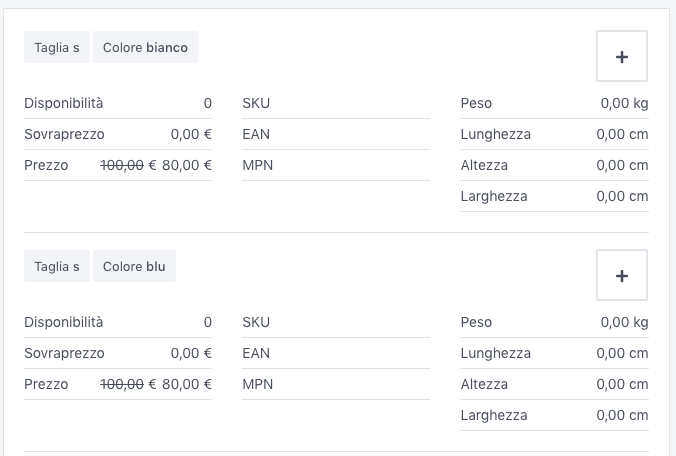Click Altezza row in blu variant
Viewport: 676px width, 456px height.
pos(554,384)
